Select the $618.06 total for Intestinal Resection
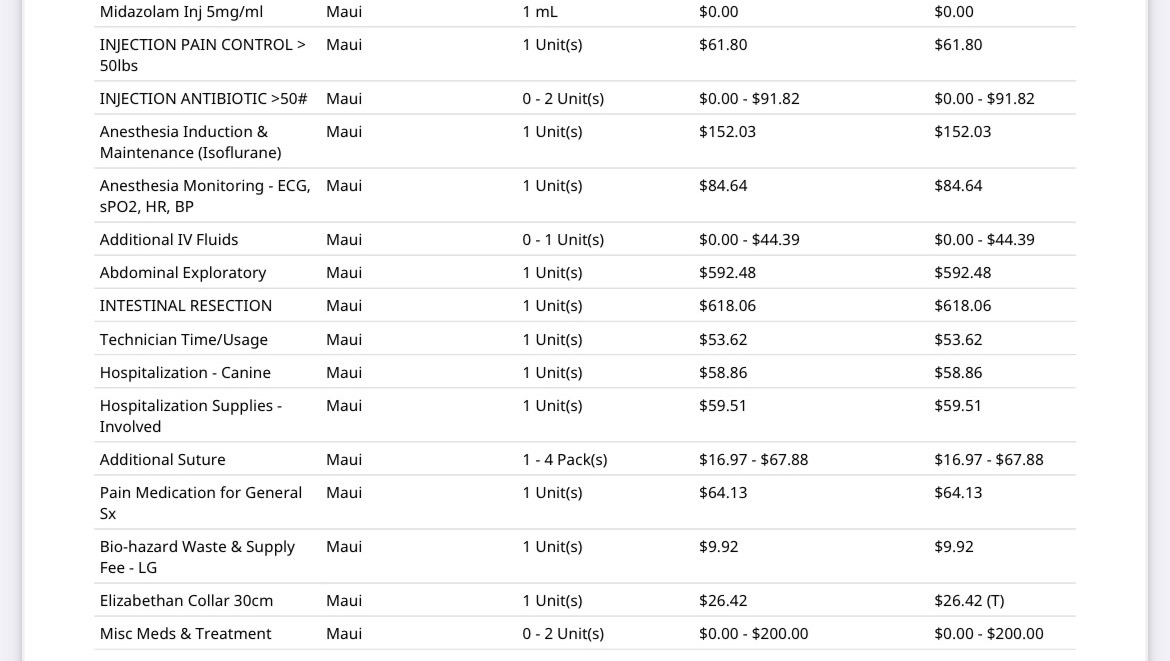The height and width of the screenshot is (661, 1170). tap(963, 305)
